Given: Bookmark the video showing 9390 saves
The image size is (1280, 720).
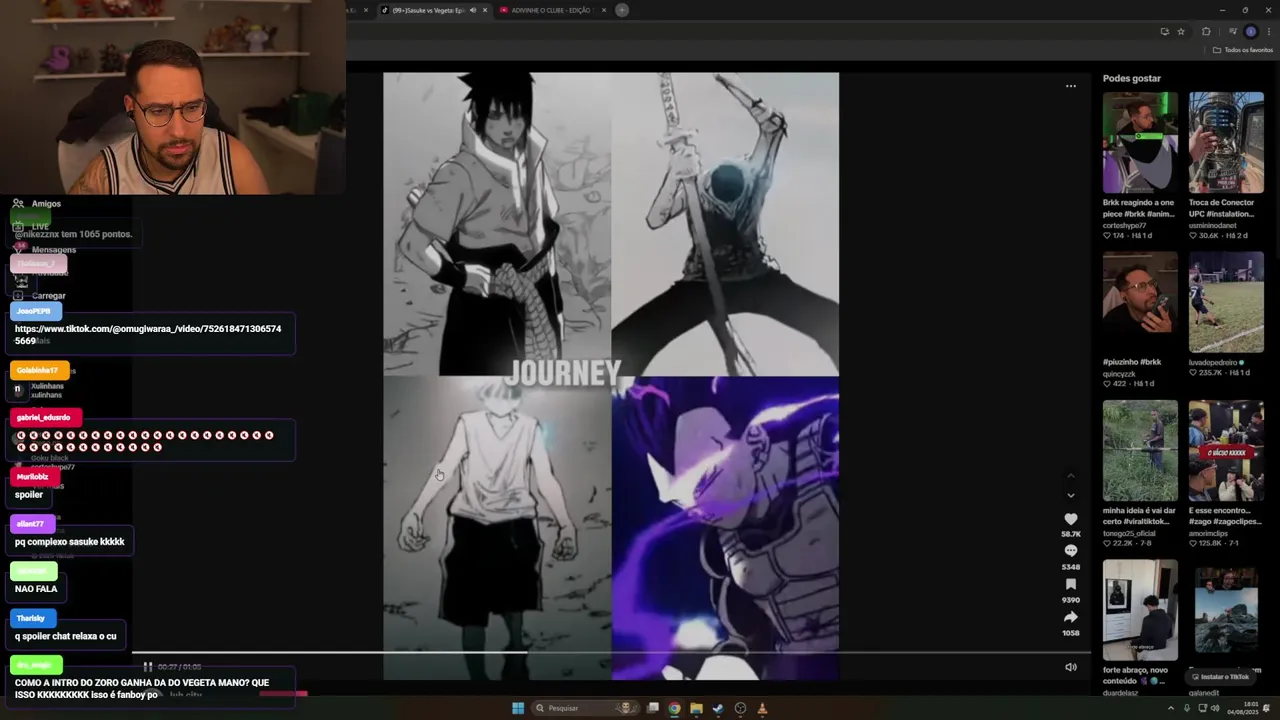Looking at the screenshot, I should pos(1070,584).
